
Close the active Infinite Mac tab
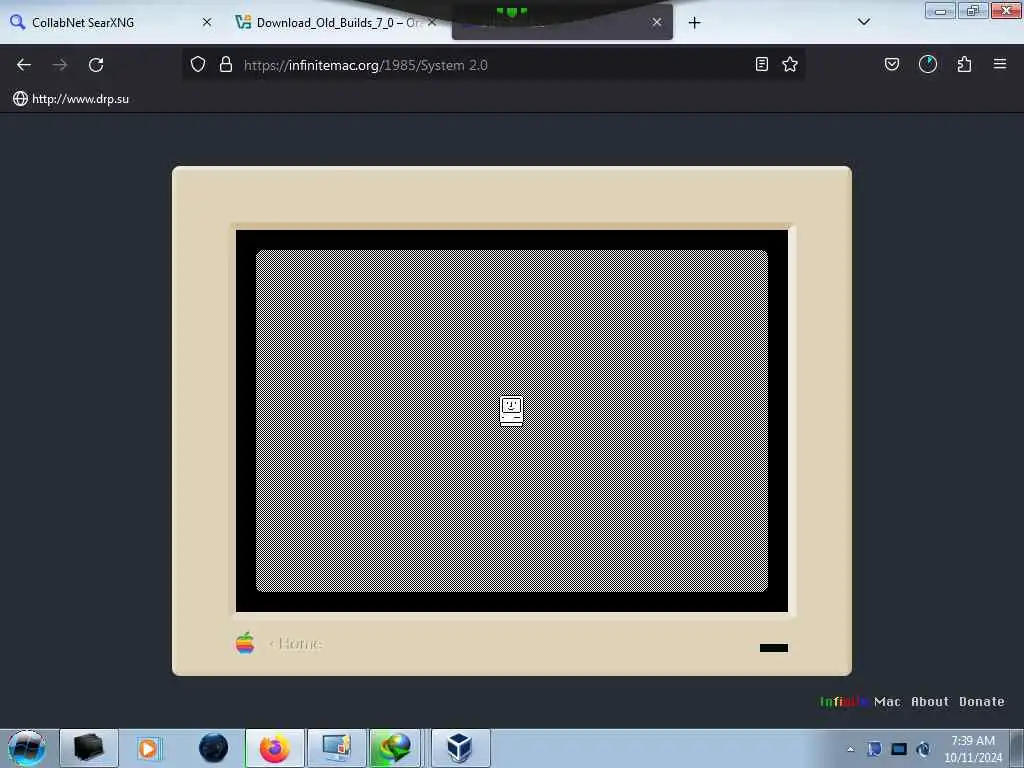657,22
